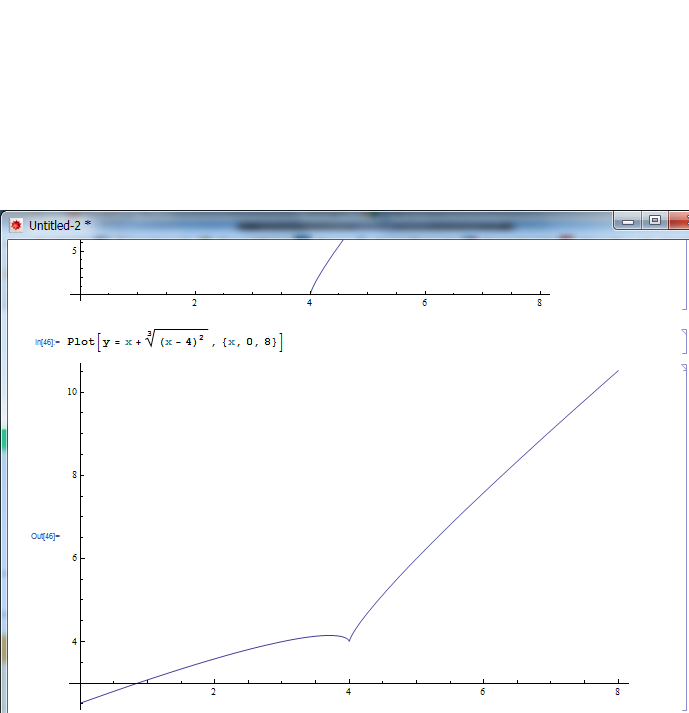Click the Untitled-2 window title bar
689x713 pixels.
click(x=300, y=225)
